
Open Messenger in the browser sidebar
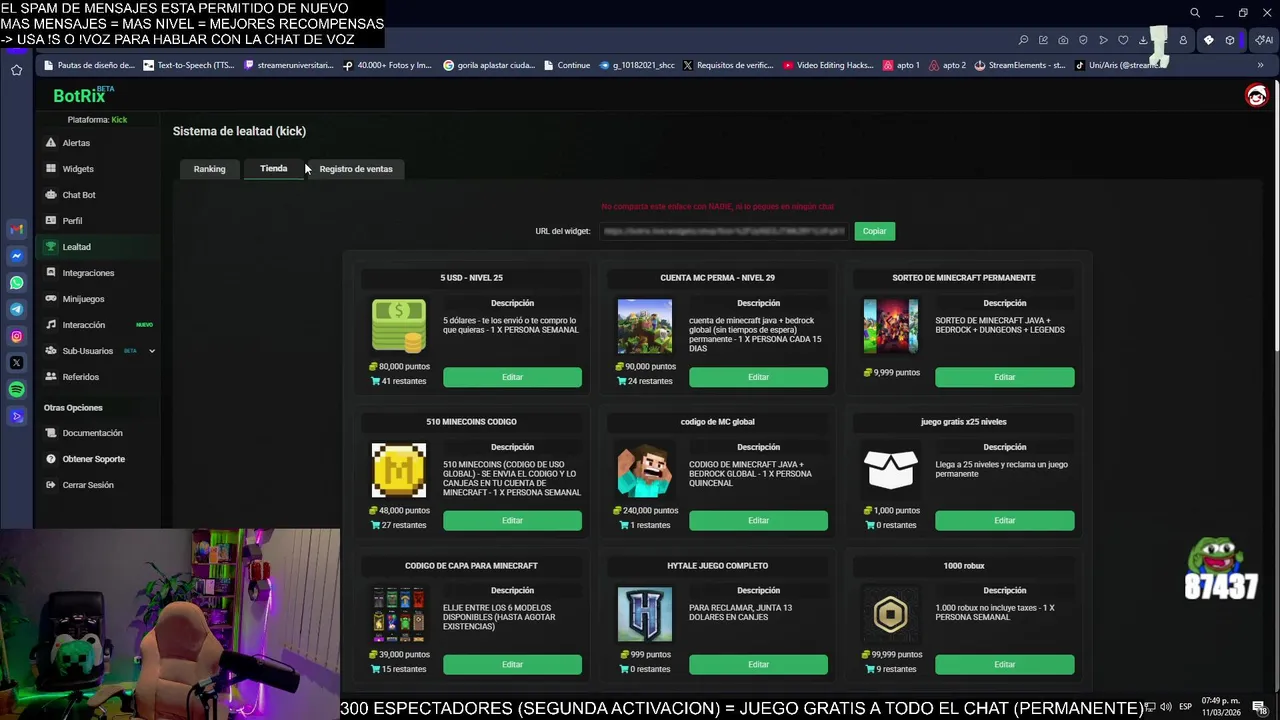16,256
